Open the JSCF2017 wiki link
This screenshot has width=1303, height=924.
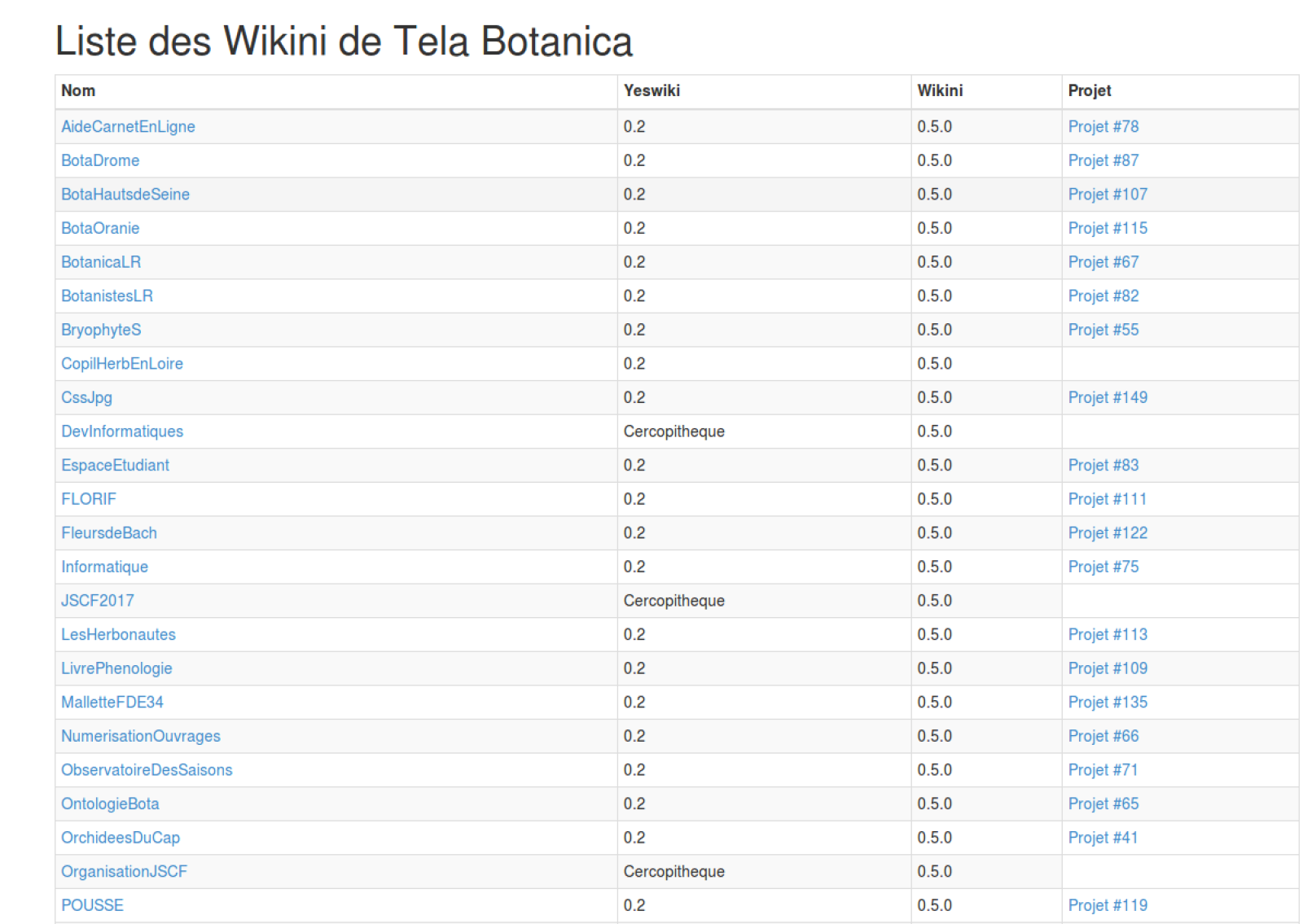(98, 601)
